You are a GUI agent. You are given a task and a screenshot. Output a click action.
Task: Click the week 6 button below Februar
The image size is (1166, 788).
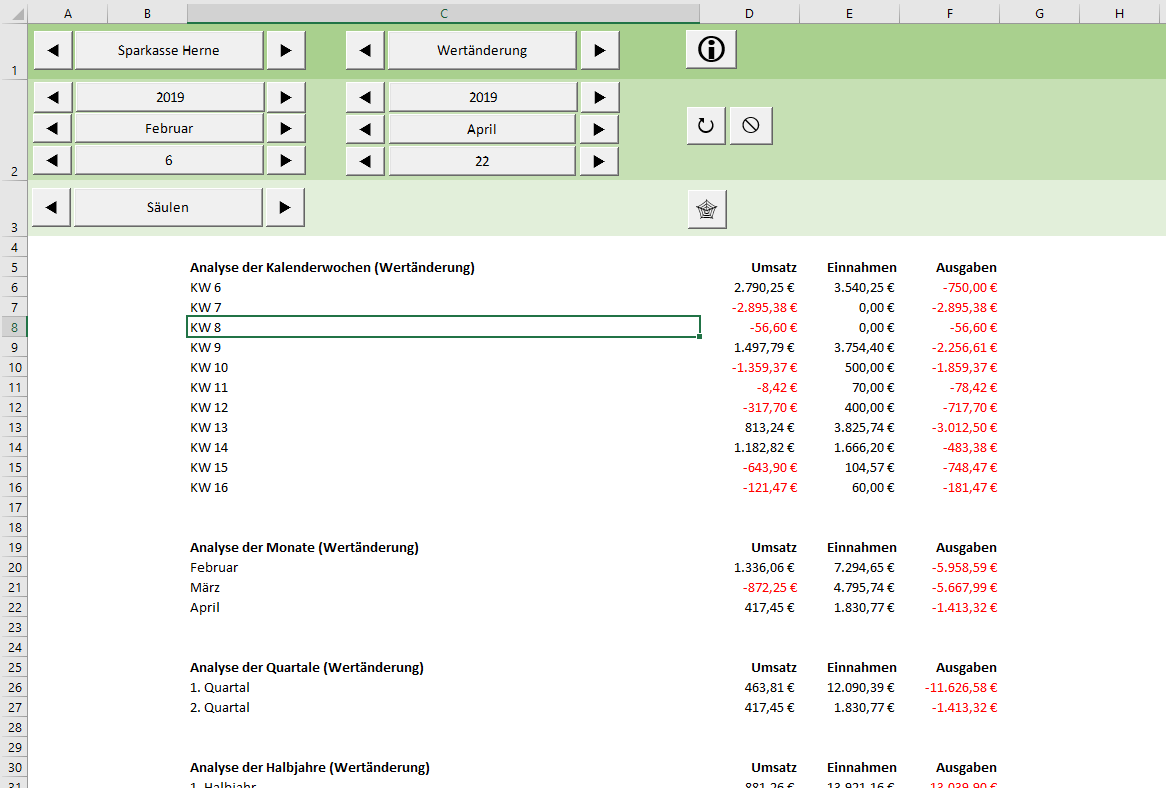tap(169, 161)
